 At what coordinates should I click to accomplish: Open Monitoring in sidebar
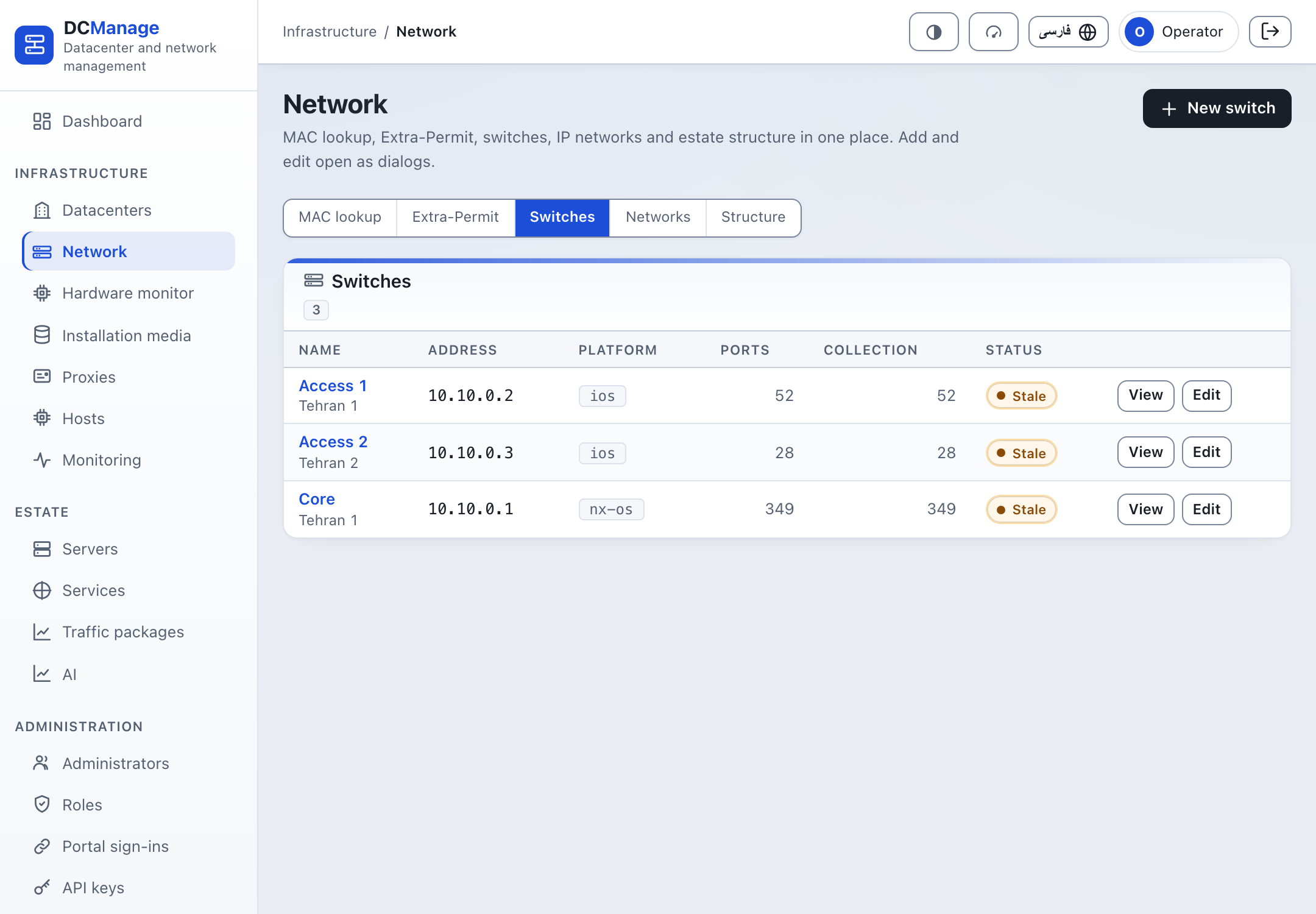[128, 460]
